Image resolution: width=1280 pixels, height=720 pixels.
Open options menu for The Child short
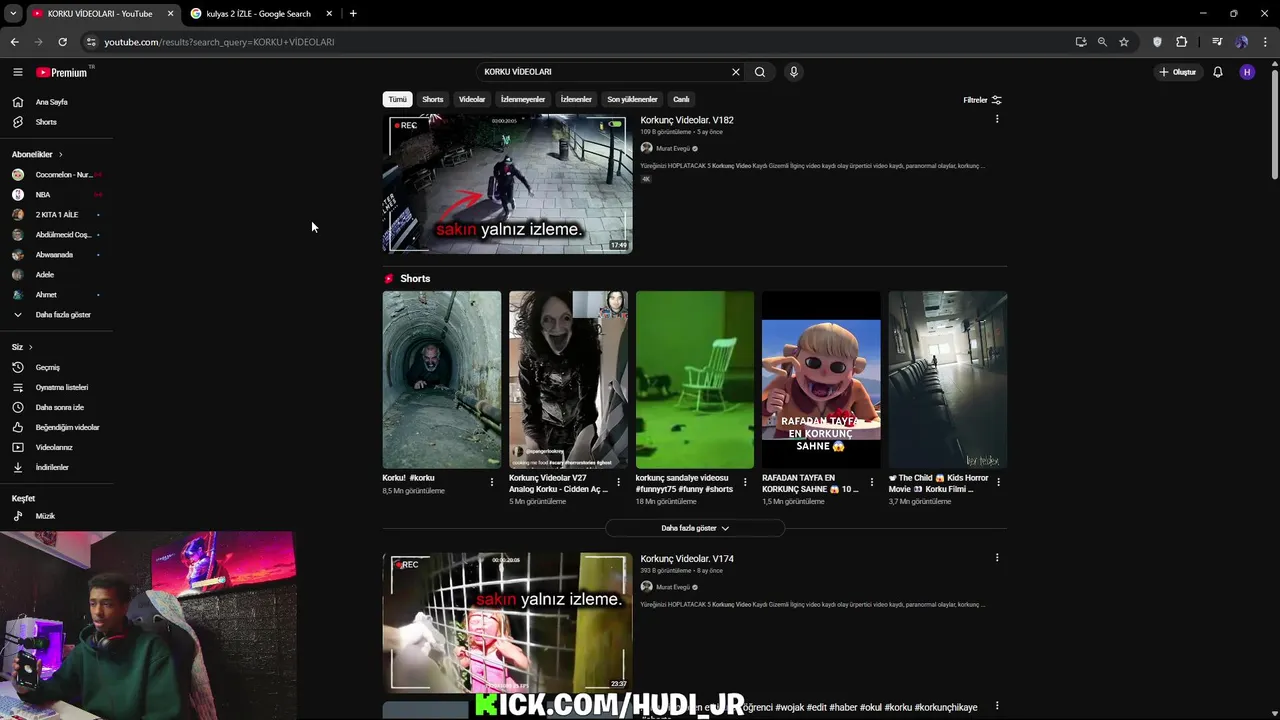tap(998, 482)
